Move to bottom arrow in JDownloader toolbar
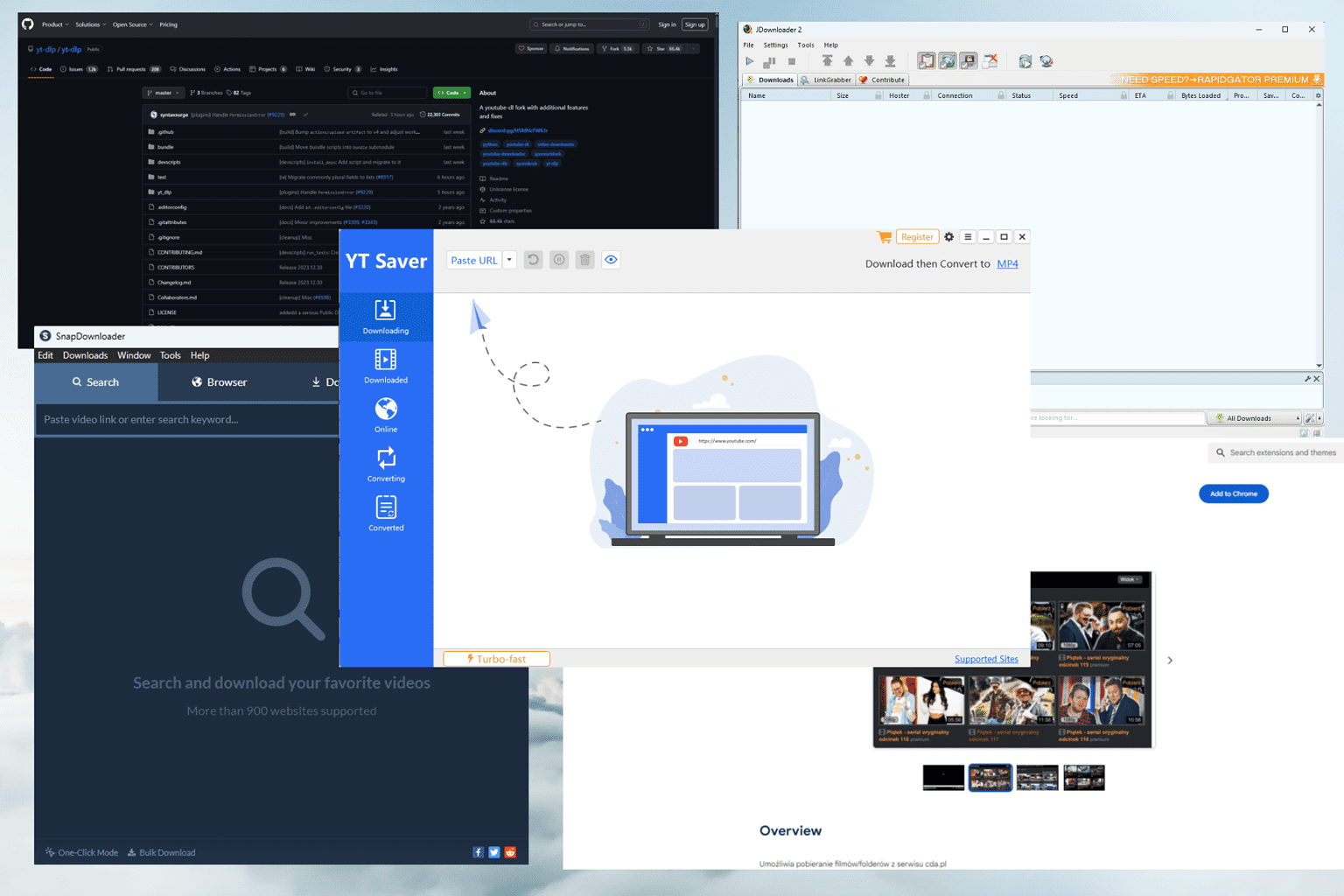This screenshot has width=1344, height=896. pos(890,61)
